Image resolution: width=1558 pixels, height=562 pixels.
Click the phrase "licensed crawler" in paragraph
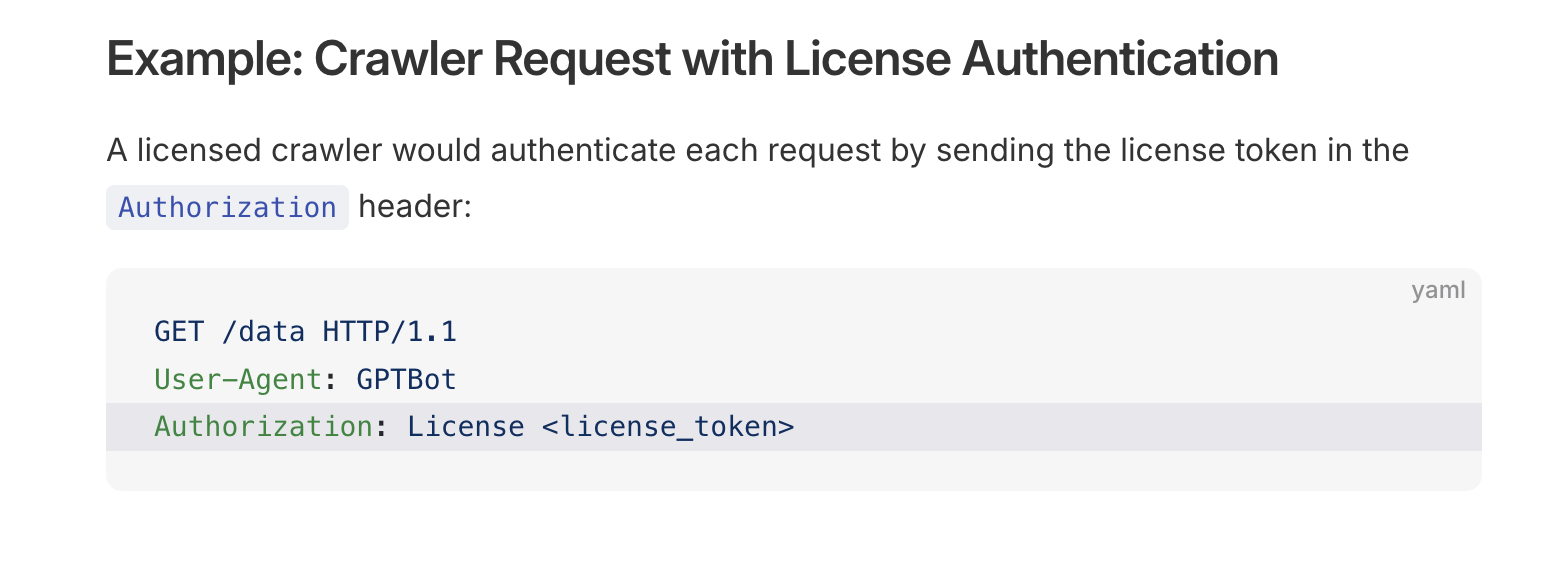point(255,151)
